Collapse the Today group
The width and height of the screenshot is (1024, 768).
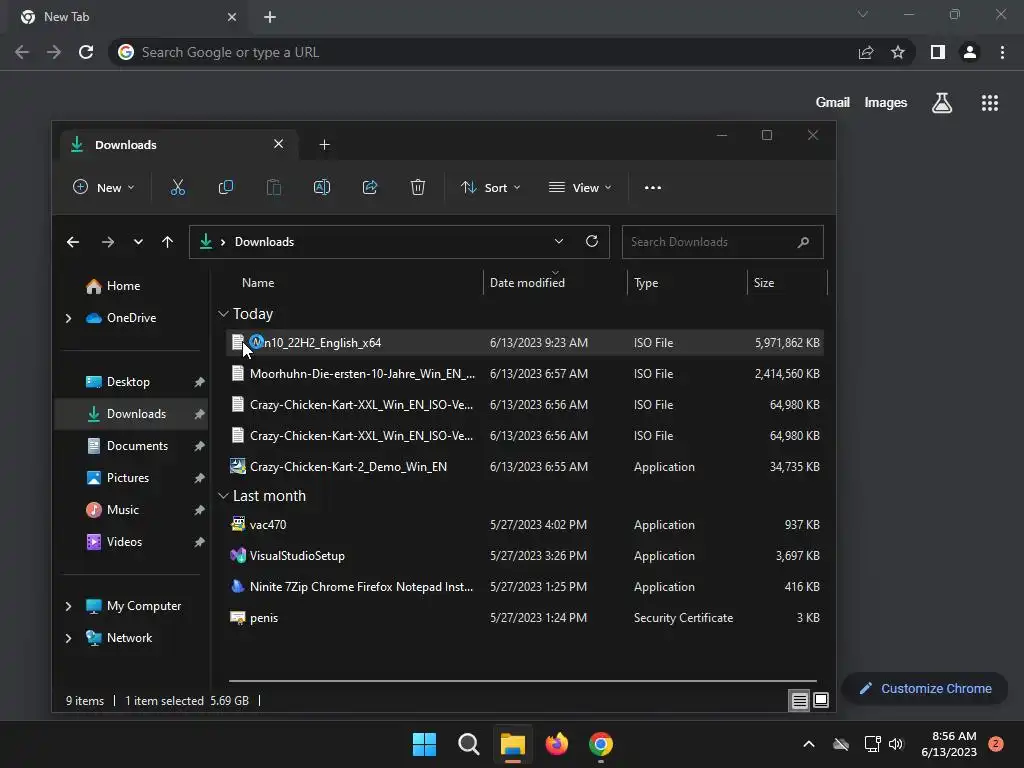[223, 314]
